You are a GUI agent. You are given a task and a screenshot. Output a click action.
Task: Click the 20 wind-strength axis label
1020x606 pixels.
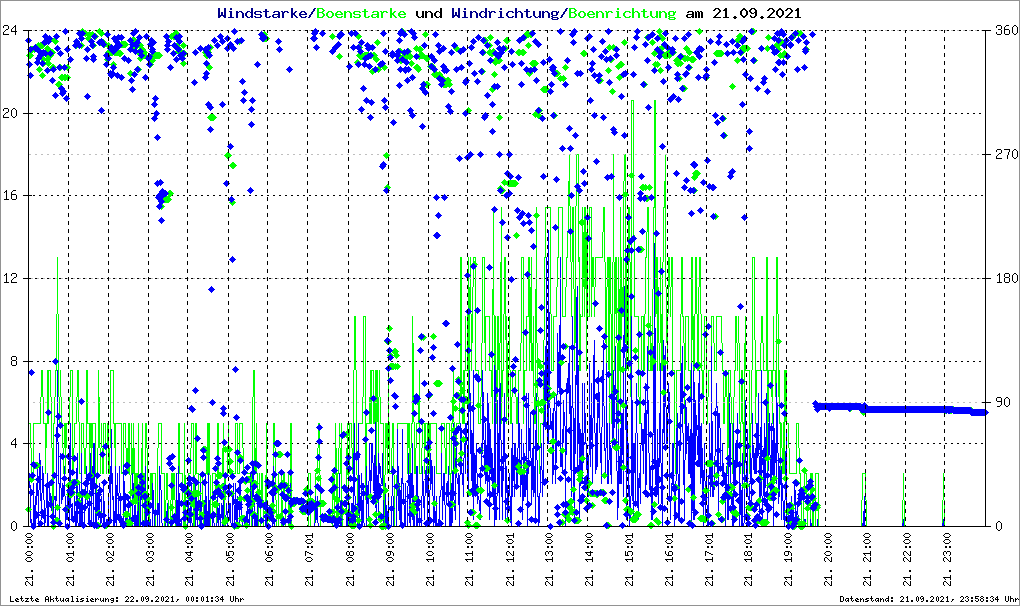click(9, 113)
